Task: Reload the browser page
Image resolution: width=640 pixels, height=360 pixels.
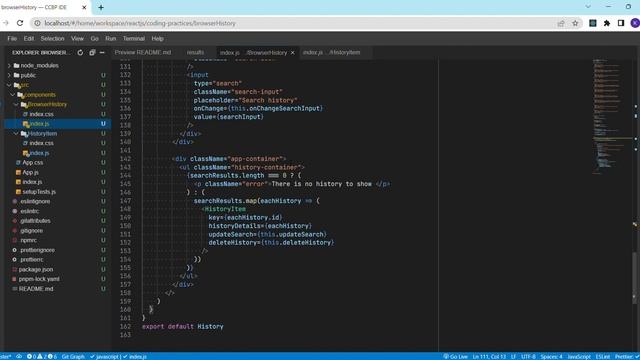Action: pyautogui.click(x=20, y=23)
